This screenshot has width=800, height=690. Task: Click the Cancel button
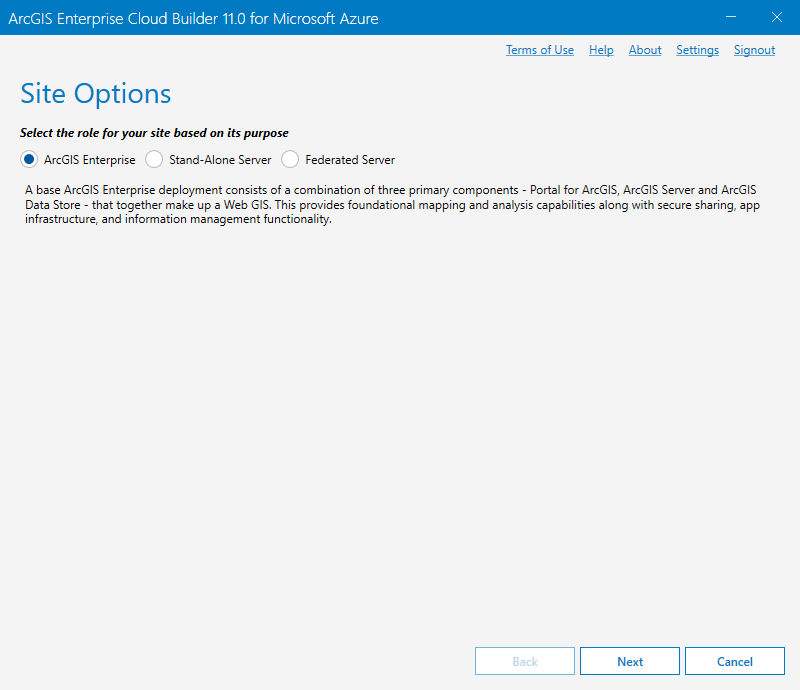735,661
